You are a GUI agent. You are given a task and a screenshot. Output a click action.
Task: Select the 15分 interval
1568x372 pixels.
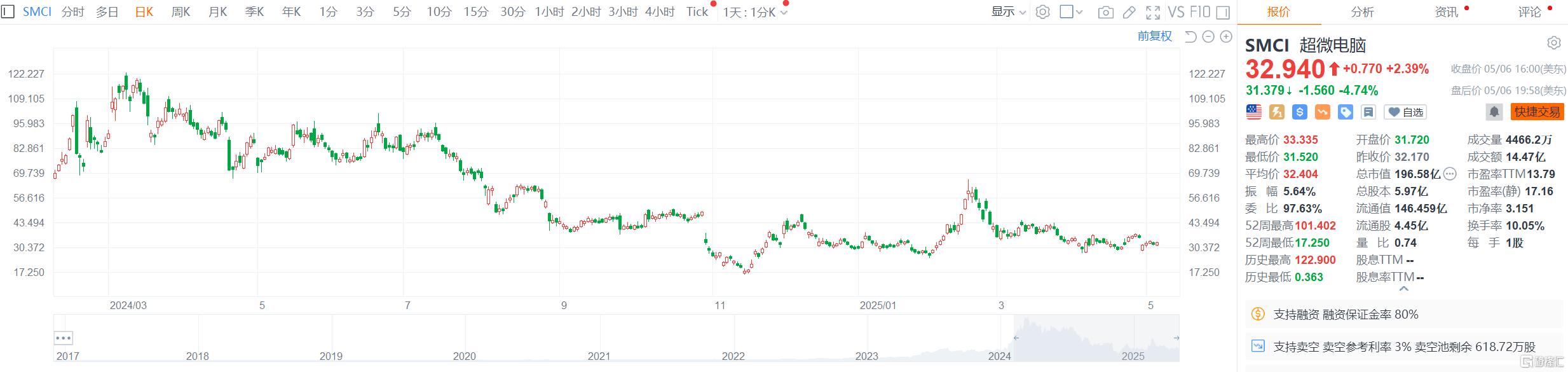pyautogui.click(x=476, y=12)
